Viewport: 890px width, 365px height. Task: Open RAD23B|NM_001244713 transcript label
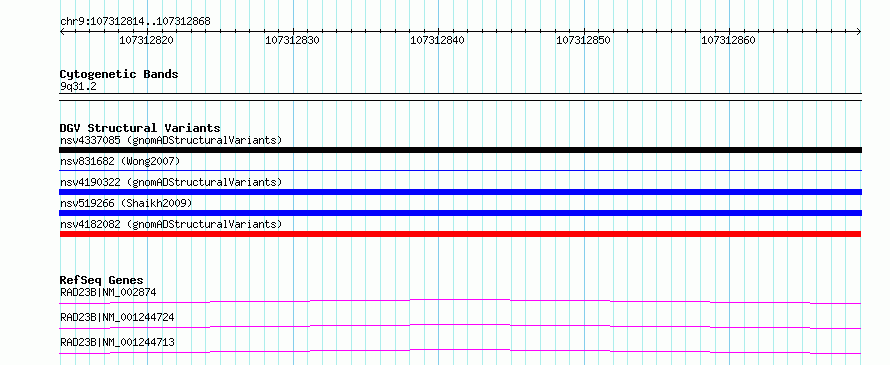point(117,342)
